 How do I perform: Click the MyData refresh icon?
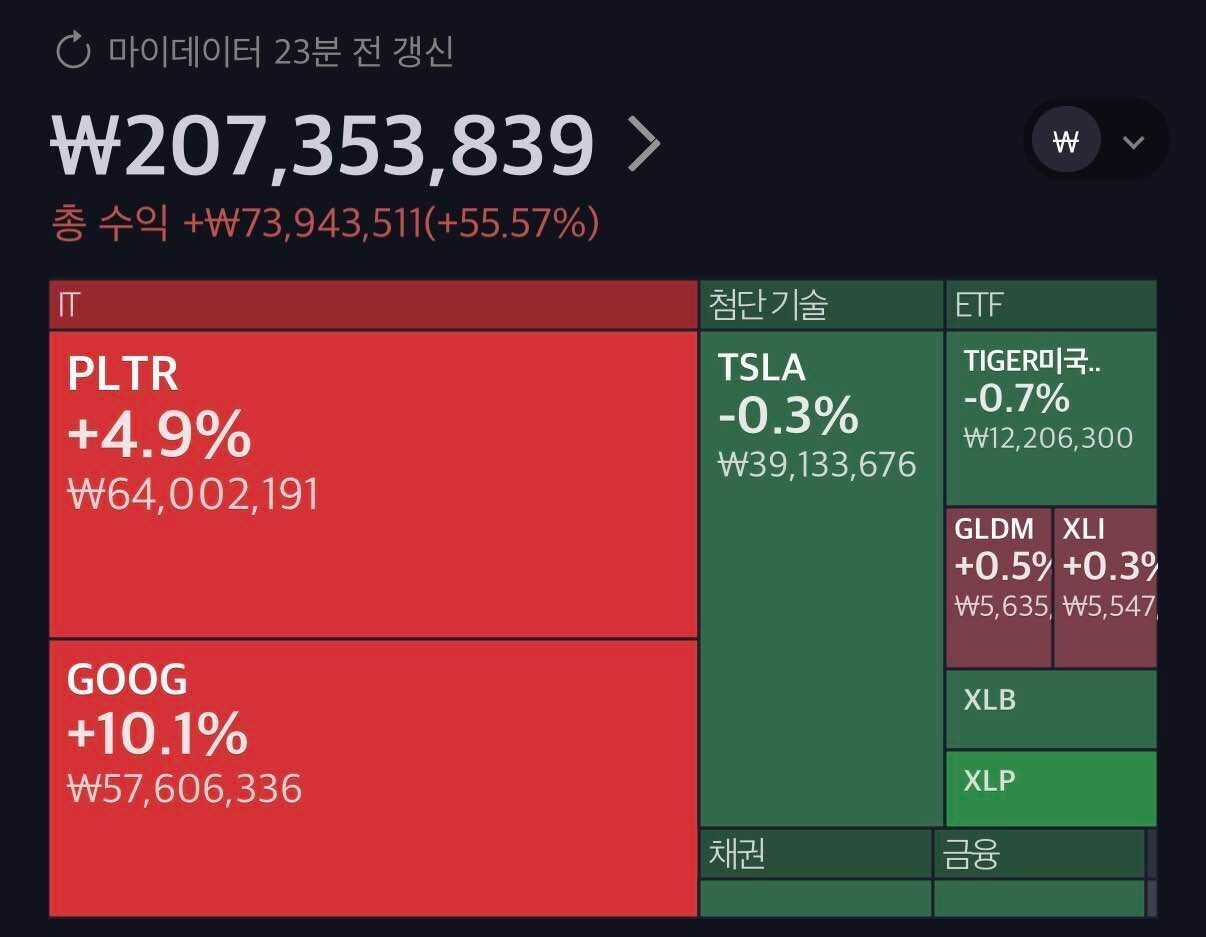coord(73,51)
